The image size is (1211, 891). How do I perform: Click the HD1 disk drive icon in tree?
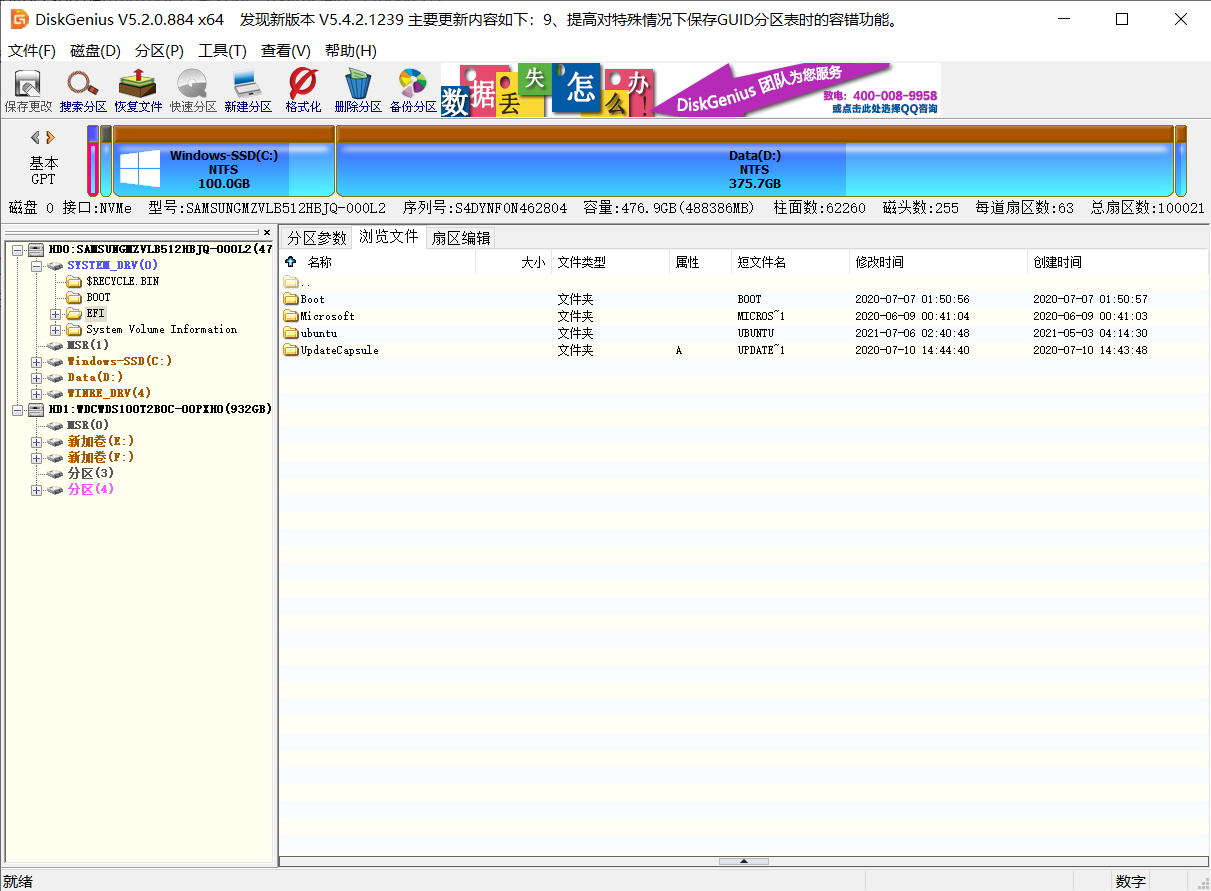click(36, 409)
